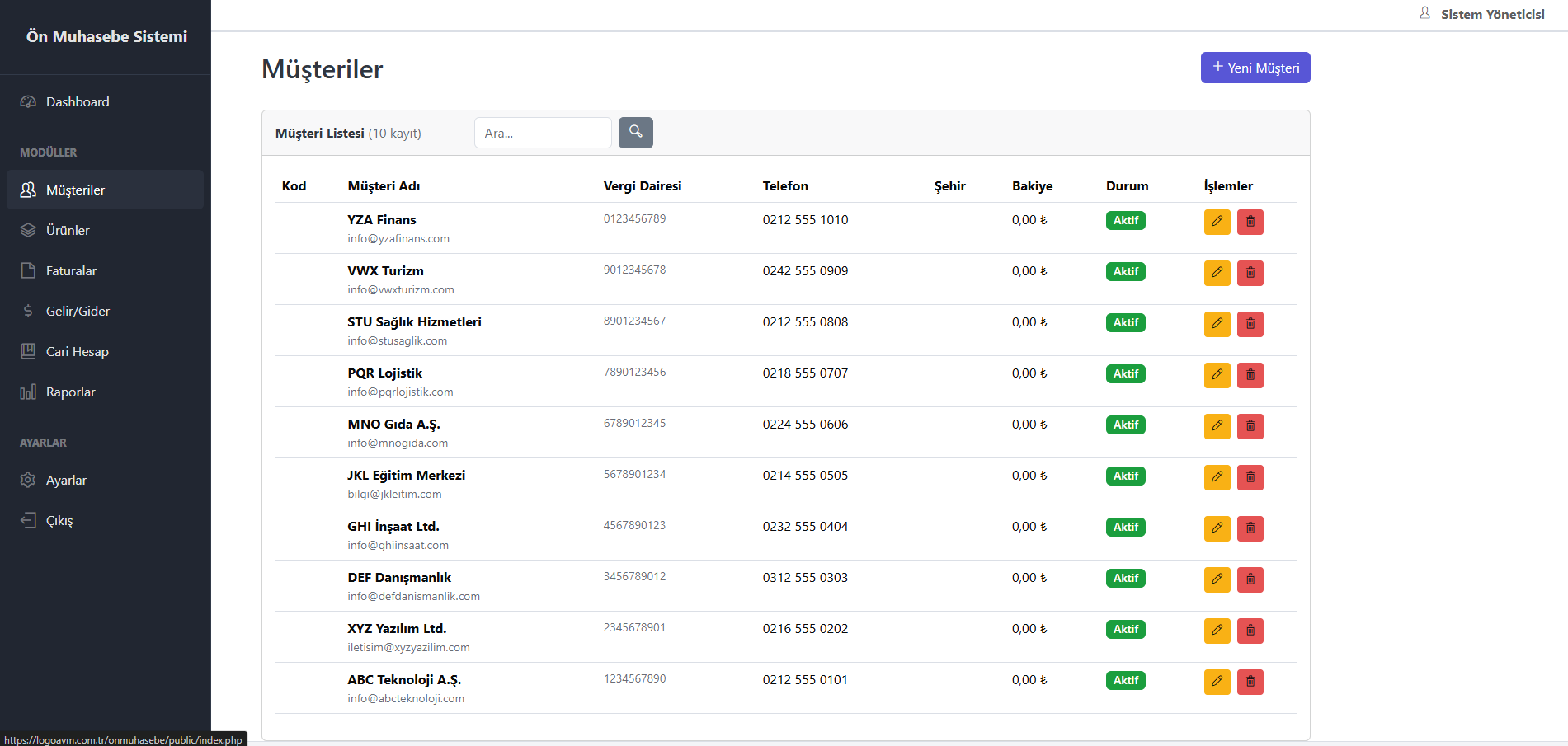Select the DEF Danışmanlık customer name
Screen dimensions: 1568x746
click(399, 577)
